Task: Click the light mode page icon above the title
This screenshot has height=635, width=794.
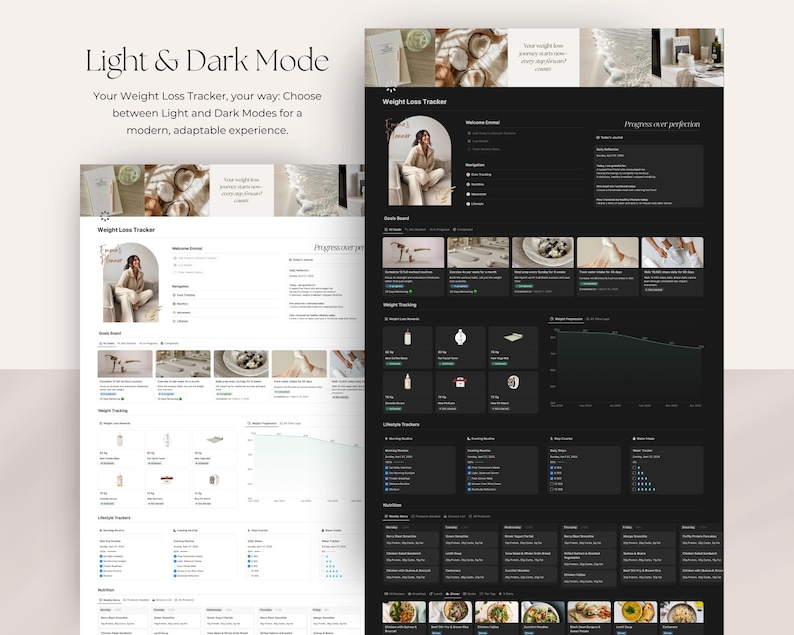Action: (x=105, y=216)
